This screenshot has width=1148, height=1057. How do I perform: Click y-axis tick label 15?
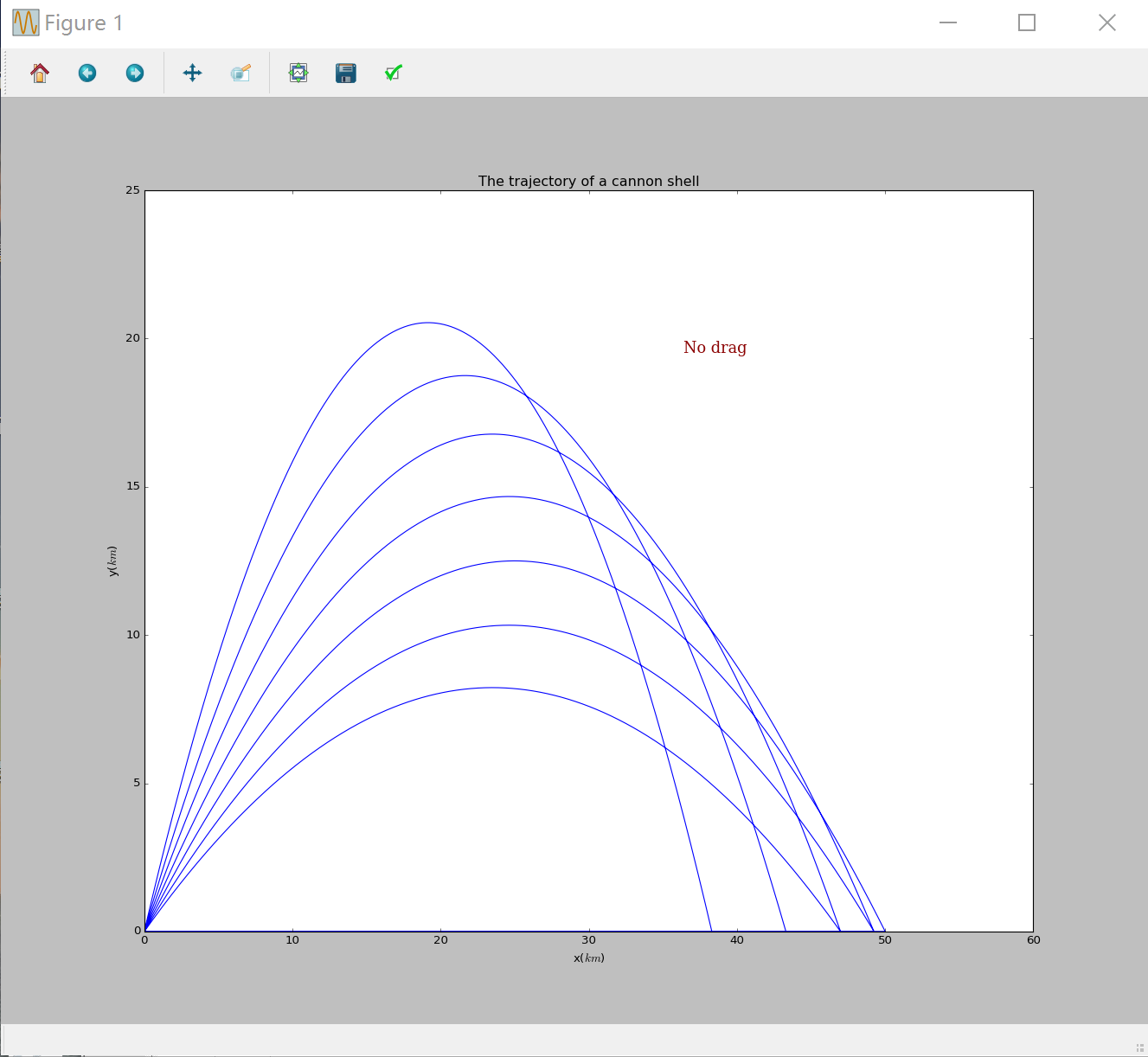[133, 487]
